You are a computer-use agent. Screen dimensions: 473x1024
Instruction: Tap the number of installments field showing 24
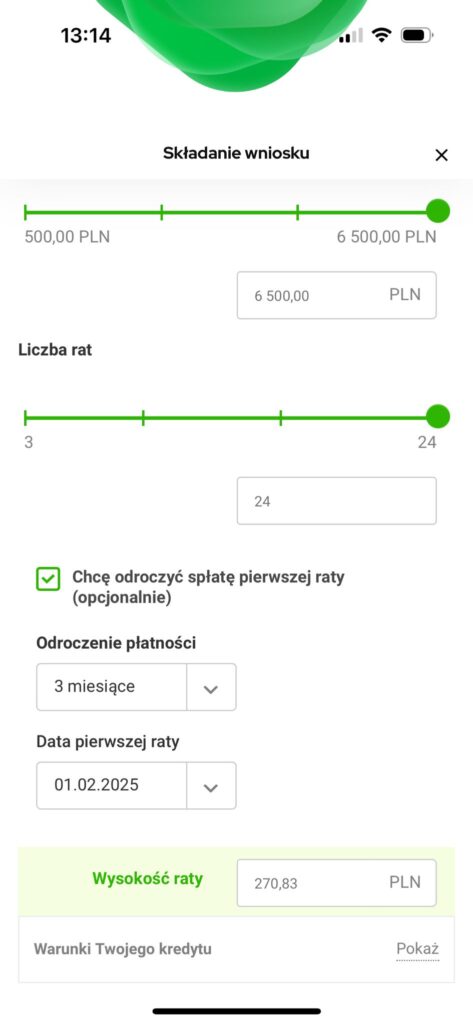[x=336, y=501]
